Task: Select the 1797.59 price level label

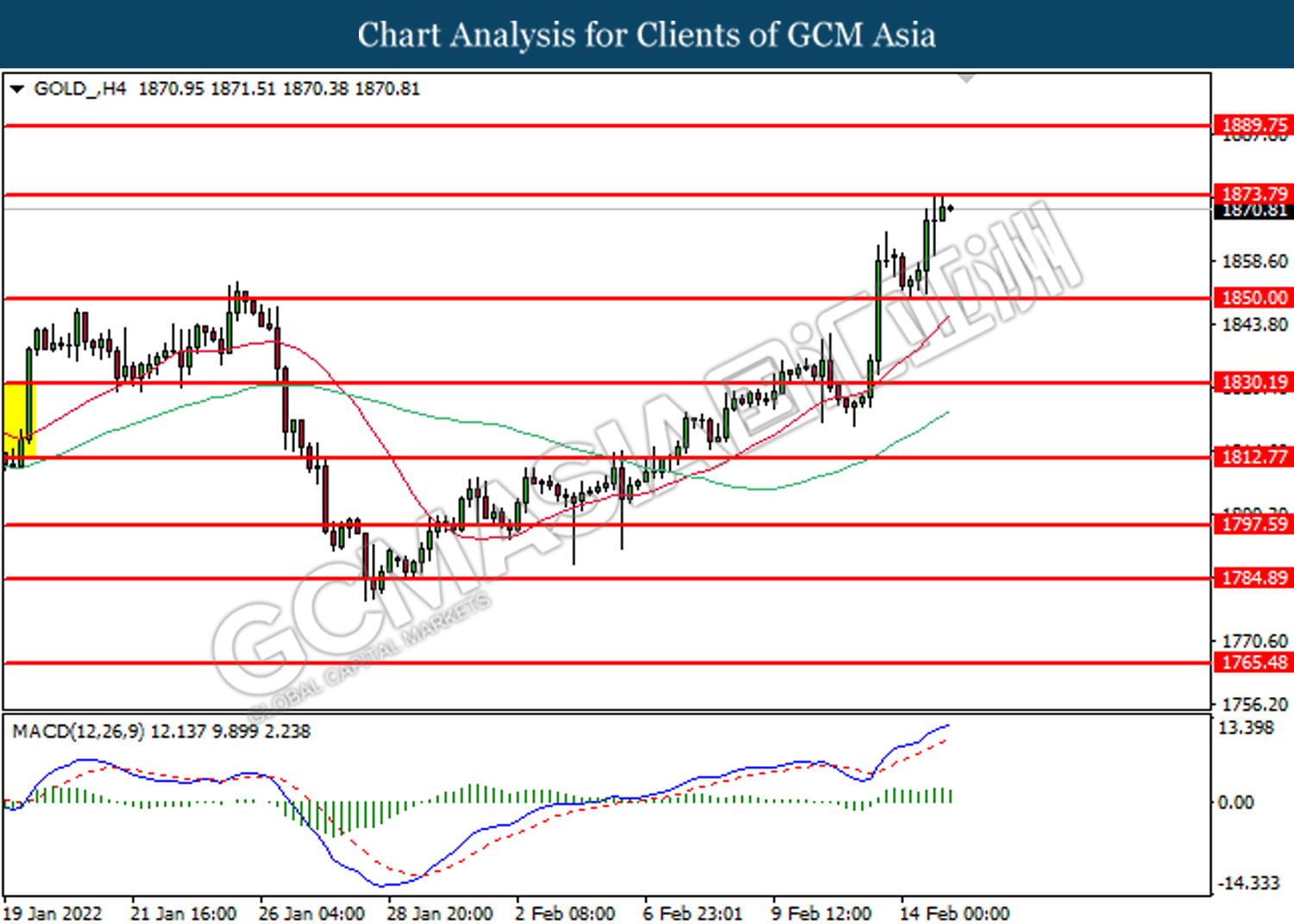Action: click(1254, 524)
